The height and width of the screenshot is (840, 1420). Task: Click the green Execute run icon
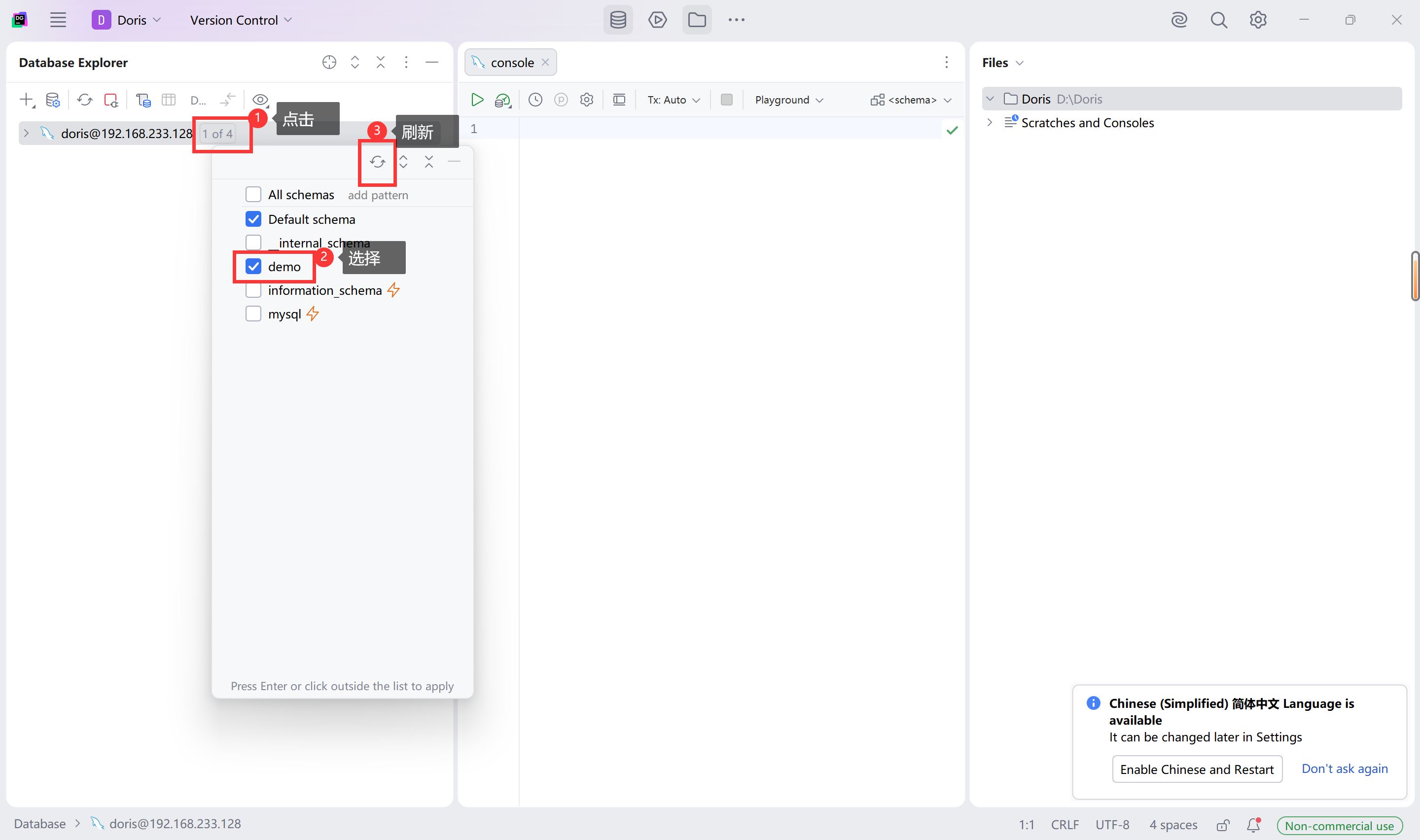pos(477,100)
